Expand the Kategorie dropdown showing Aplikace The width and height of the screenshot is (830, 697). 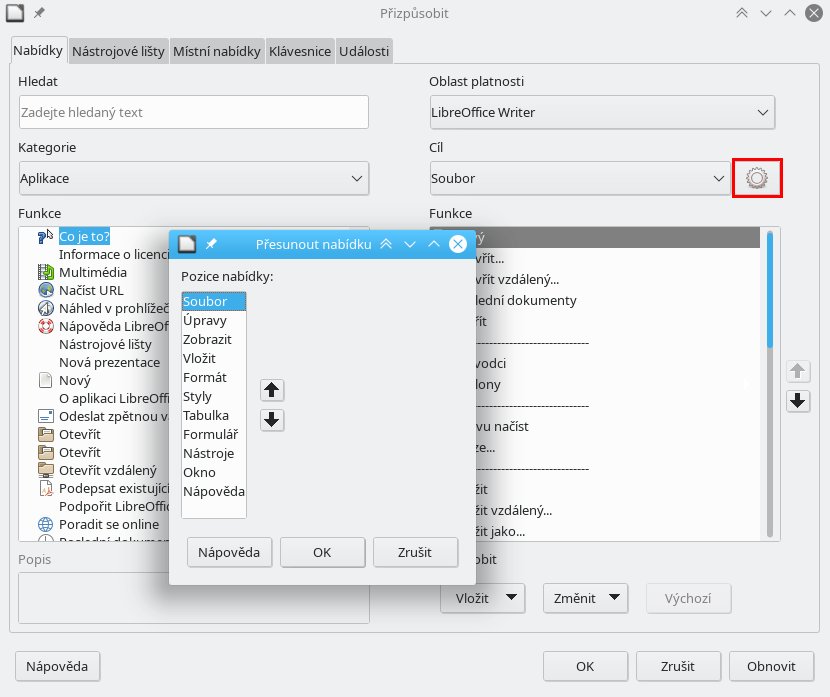point(194,178)
